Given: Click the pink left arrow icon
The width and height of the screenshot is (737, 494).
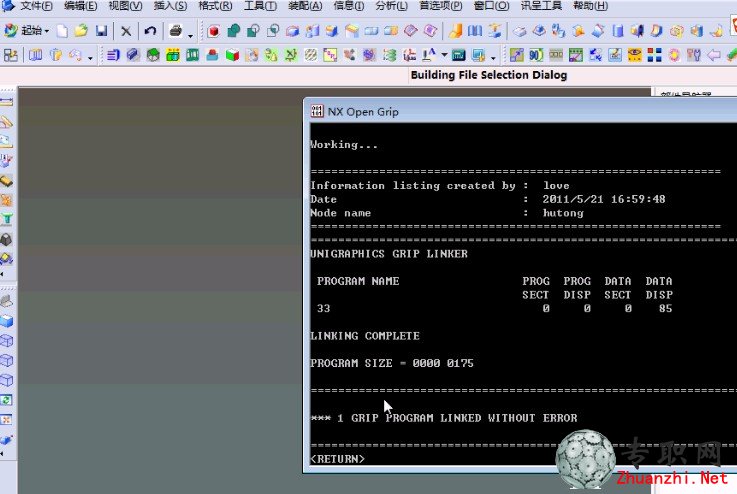Looking at the screenshot, I should pyautogui.click(x=713, y=55).
